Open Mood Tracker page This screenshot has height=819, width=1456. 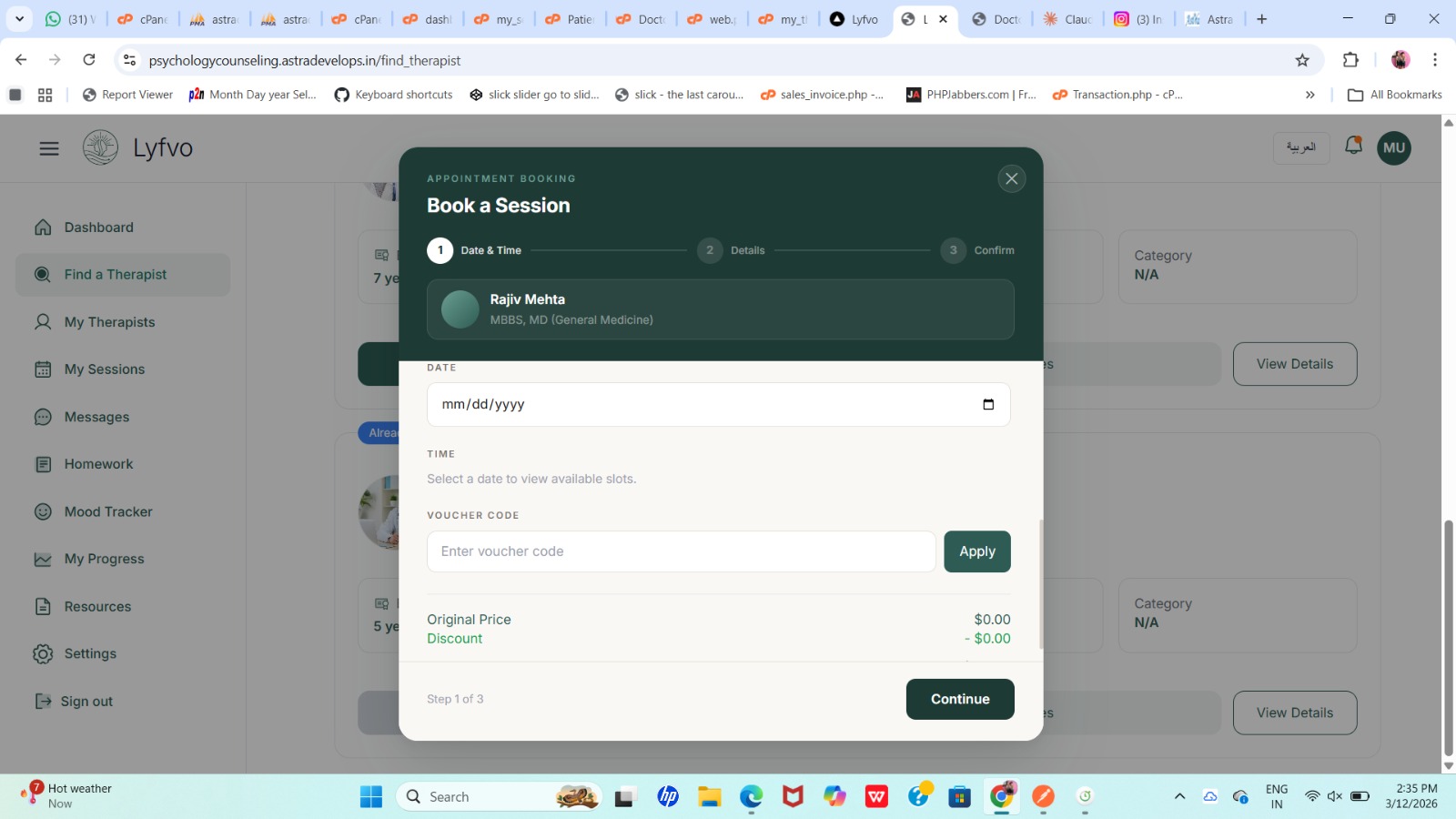(x=107, y=511)
